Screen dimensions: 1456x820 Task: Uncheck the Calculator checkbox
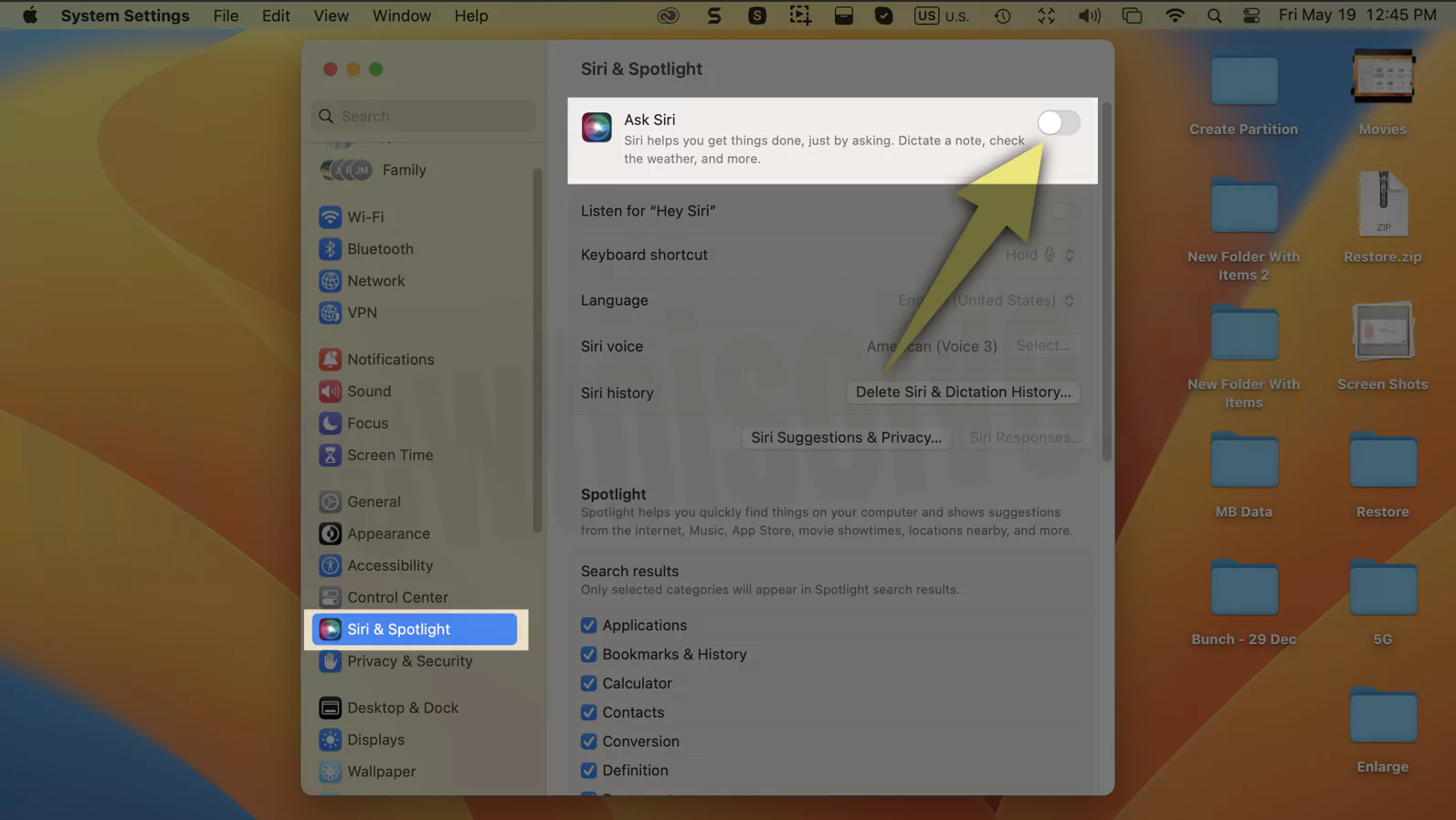pos(589,684)
